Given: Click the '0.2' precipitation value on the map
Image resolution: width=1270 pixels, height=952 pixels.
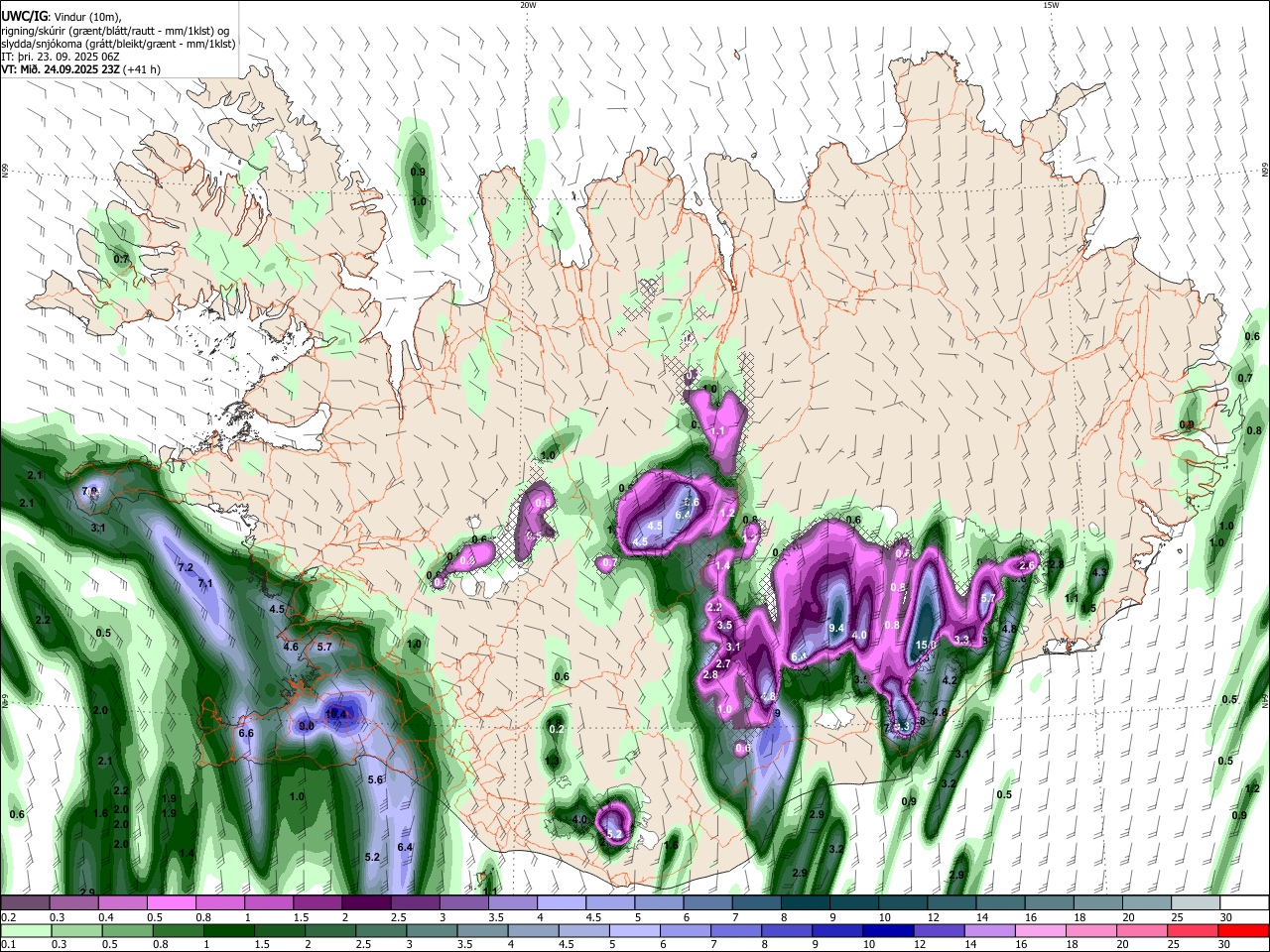Looking at the screenshot, I should (556, 729).
